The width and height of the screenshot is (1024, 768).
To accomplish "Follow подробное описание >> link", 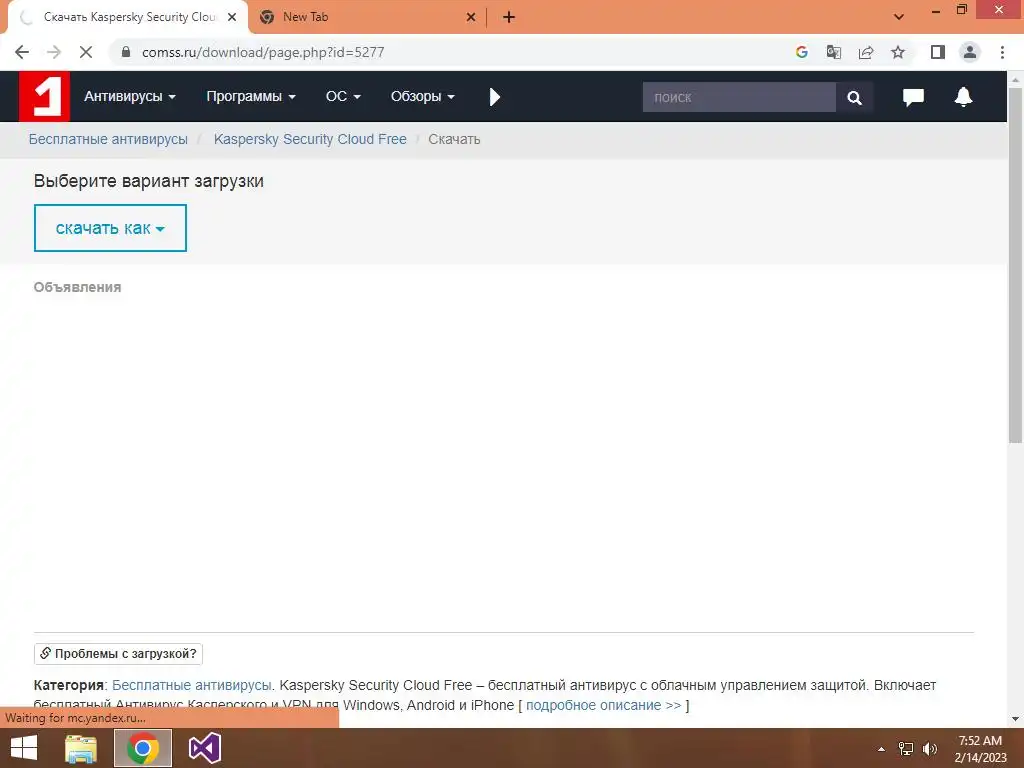I will [603, 705].
